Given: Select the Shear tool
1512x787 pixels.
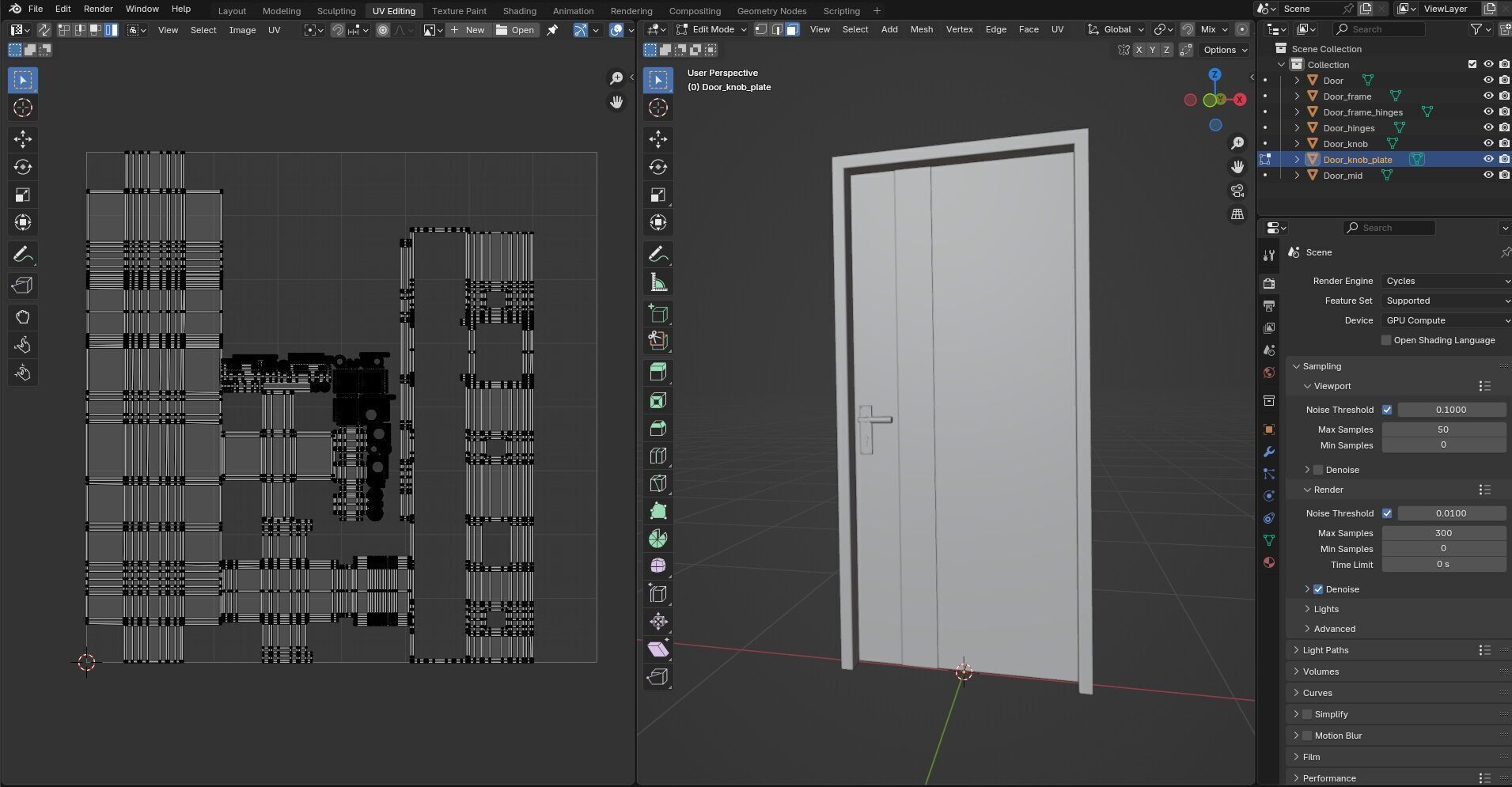Looking at the screenshot, I should (658, 649).
